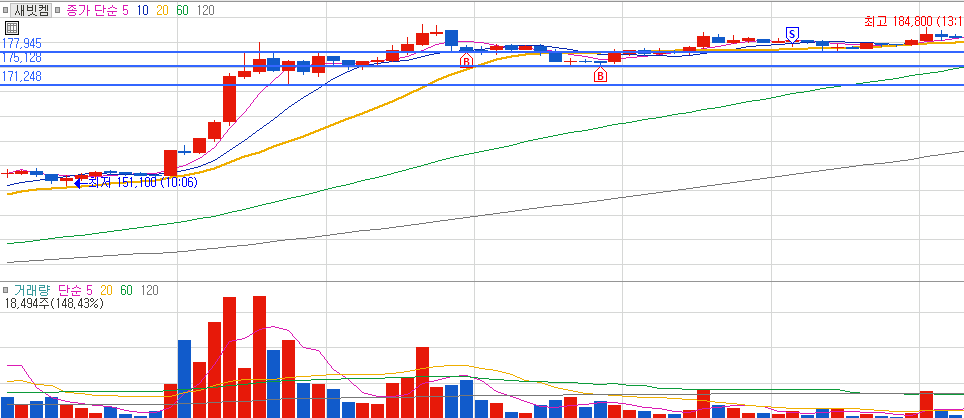Click the second red B buy marker

click(600, 76)
